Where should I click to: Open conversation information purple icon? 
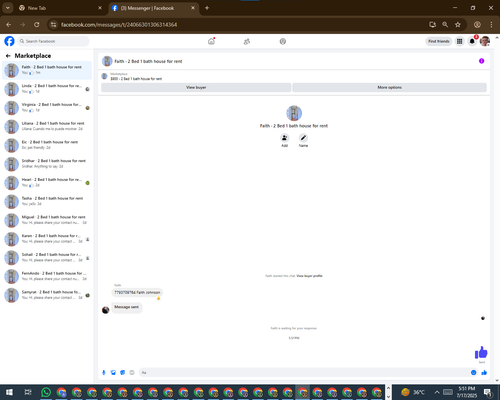coord(481,61)
